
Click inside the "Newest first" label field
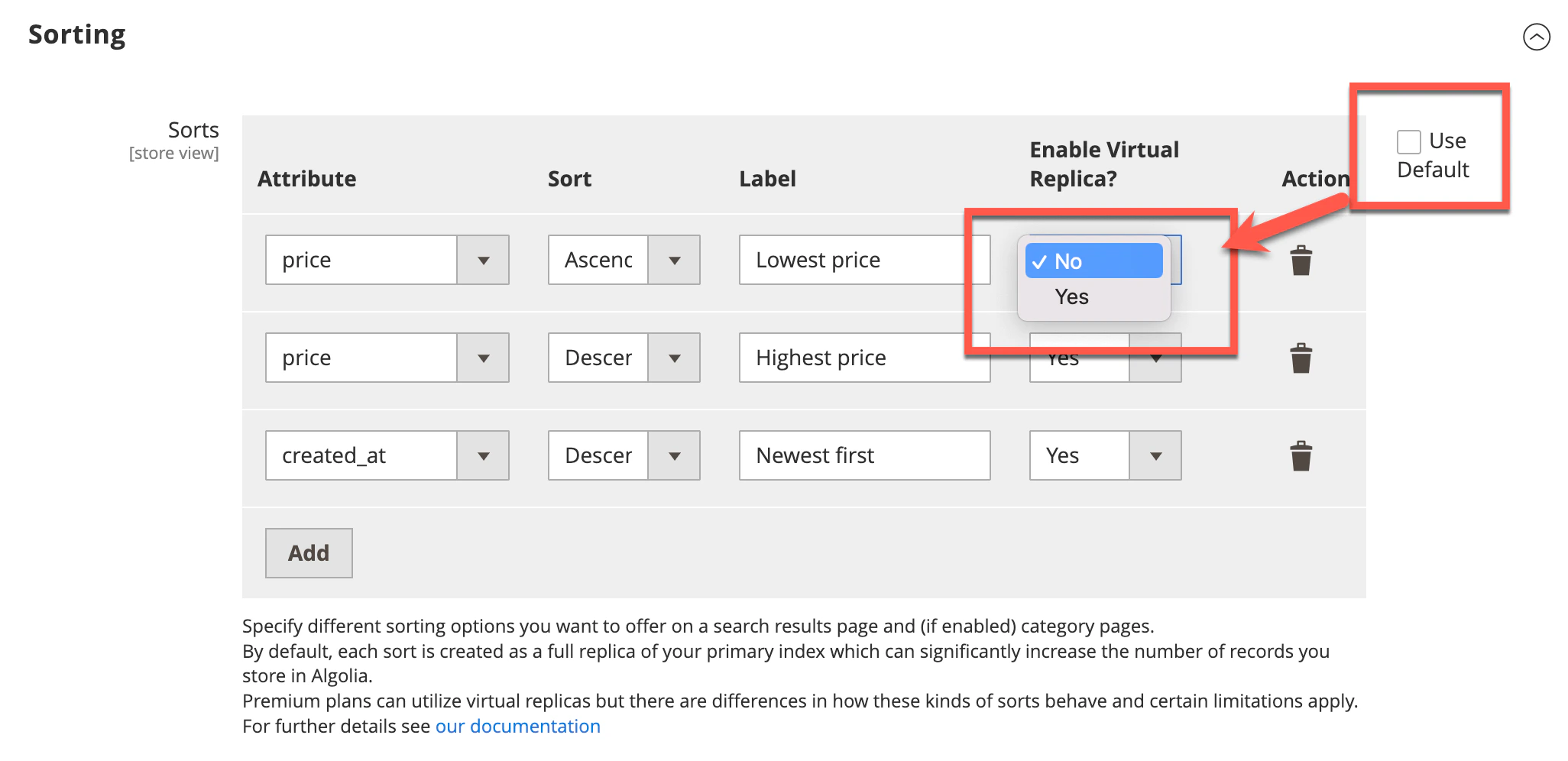[863, 455]
